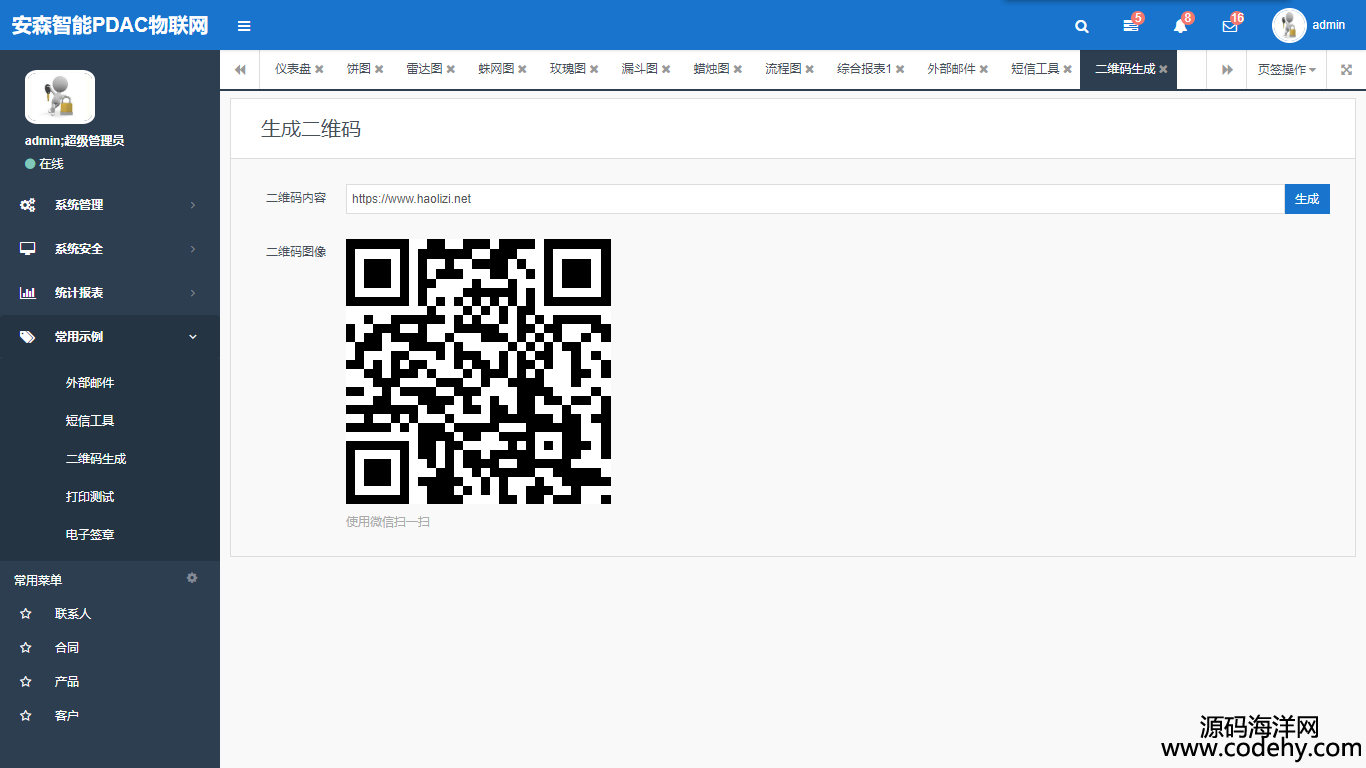1366x768 pixels.
Task: Close the 饼图 tab
Action: pyautogui.click(x=379, y=69)
